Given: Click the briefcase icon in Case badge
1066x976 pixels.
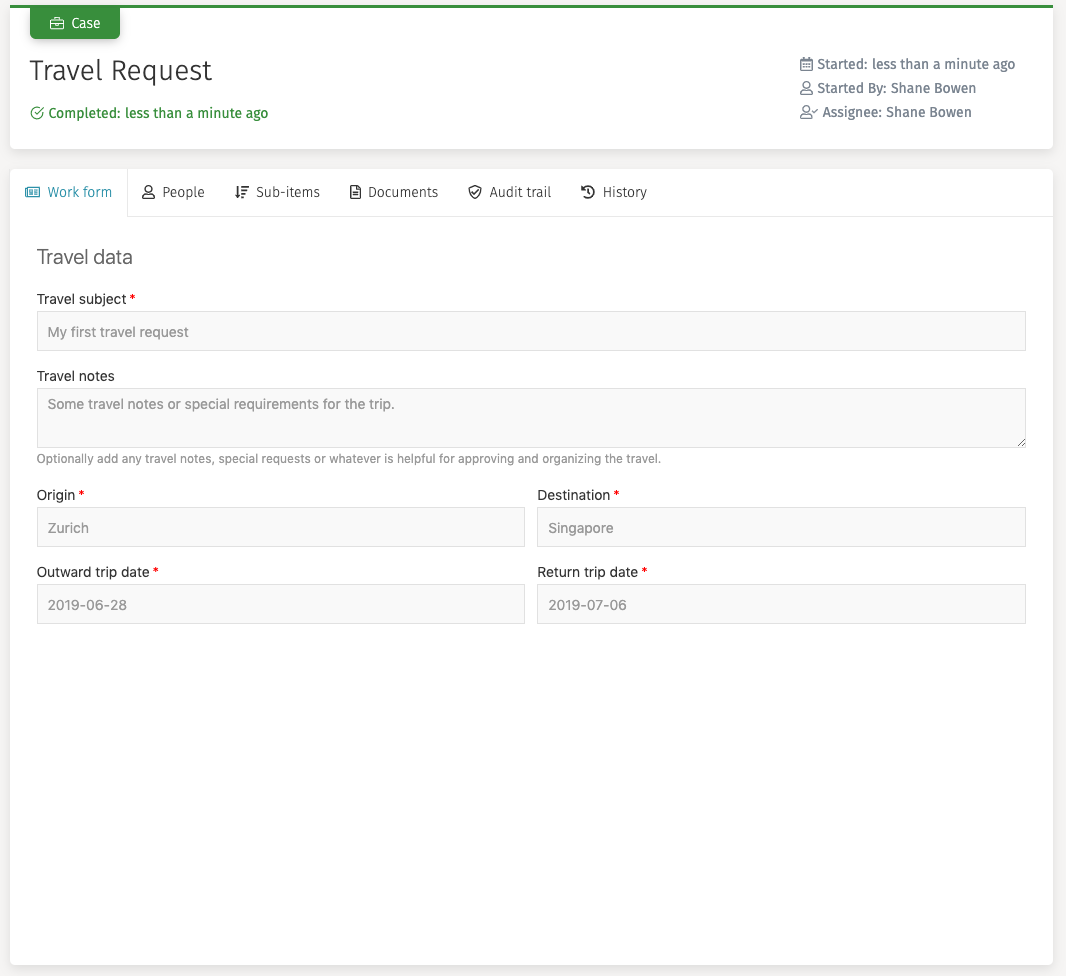Looking at the screenshot, I should point(57,23).
